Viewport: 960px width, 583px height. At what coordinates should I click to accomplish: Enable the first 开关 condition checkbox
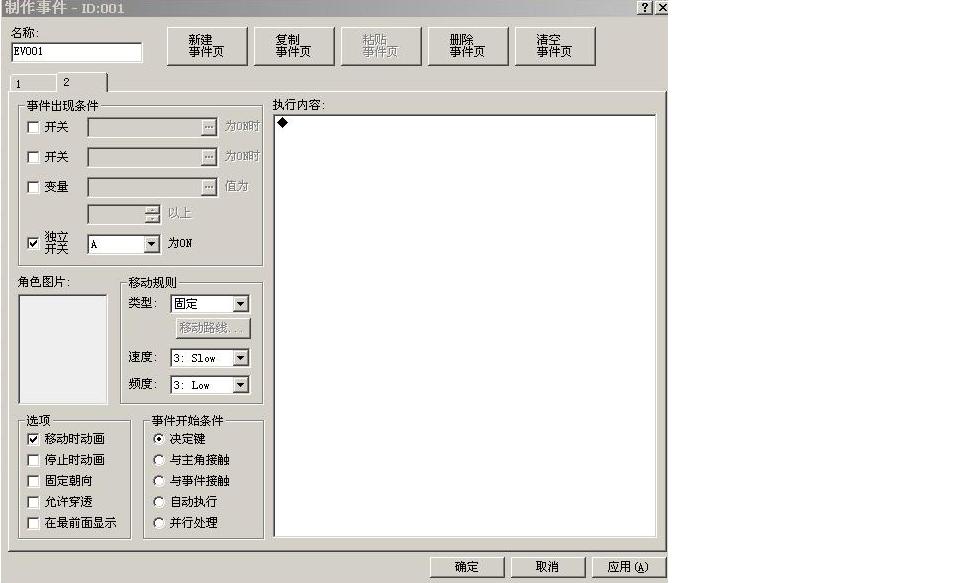tap(34, 127)
